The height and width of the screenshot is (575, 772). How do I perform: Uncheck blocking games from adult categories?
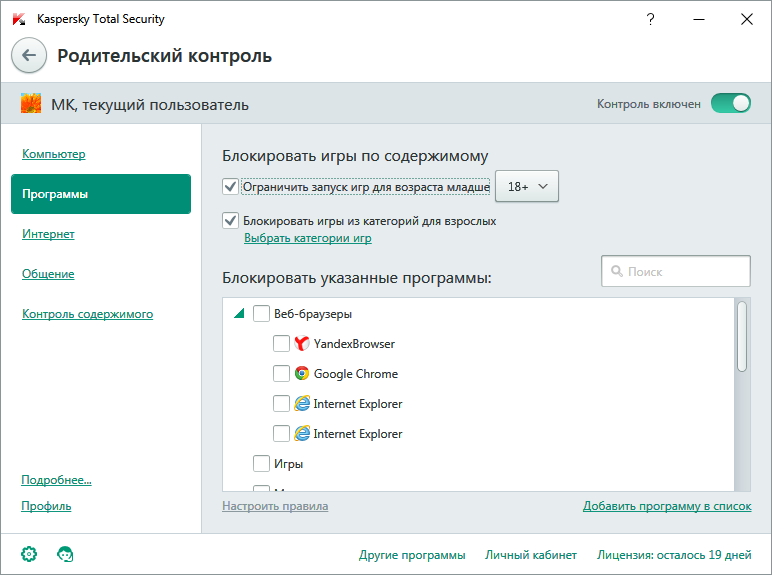click(x=231, y=221)
